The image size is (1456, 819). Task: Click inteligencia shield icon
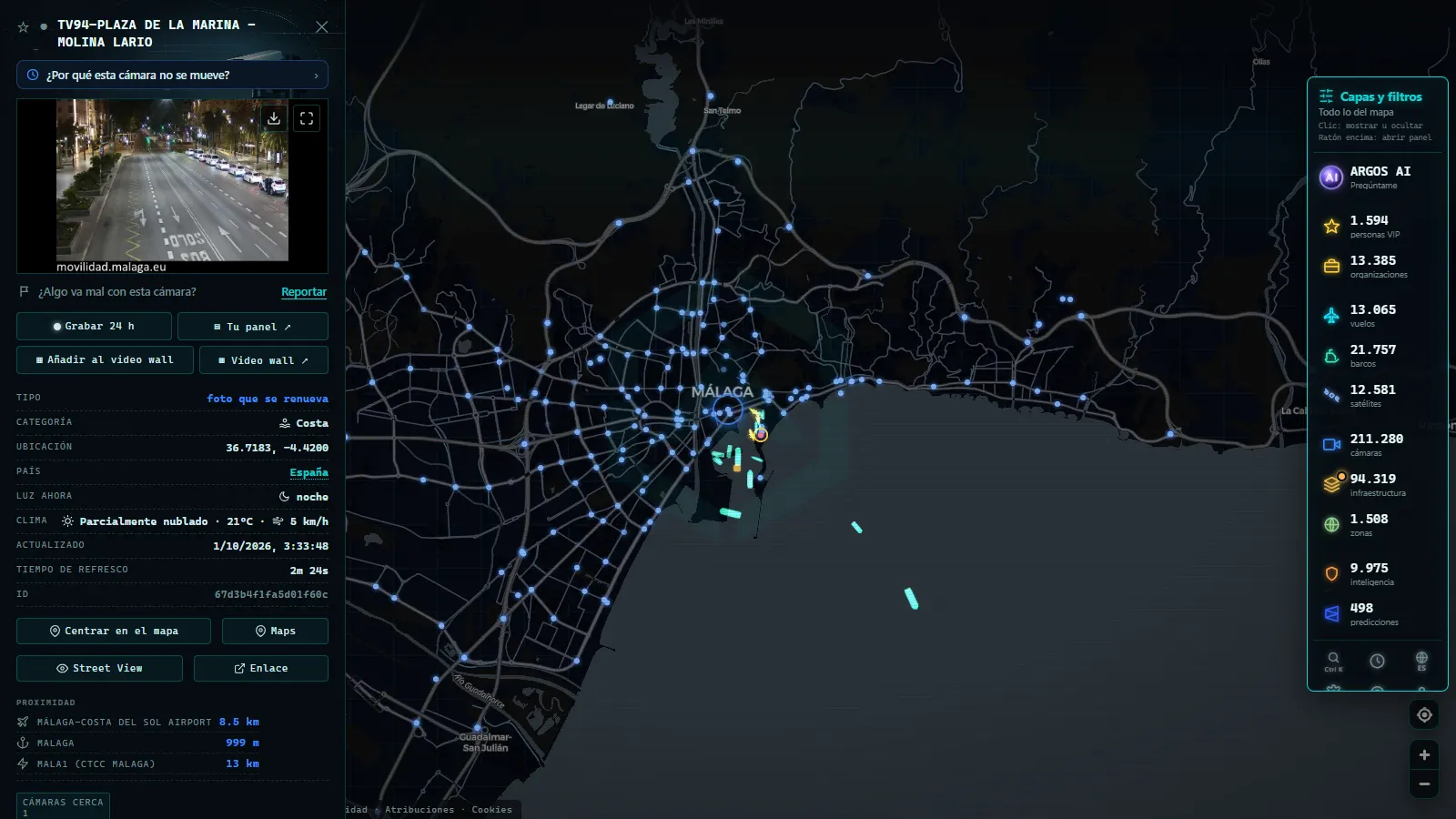(1331, 574)
